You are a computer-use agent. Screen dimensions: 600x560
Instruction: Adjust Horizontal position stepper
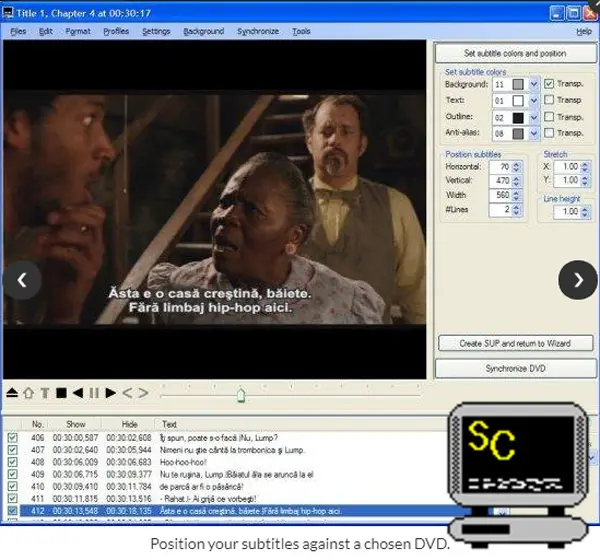click(516, 167)
